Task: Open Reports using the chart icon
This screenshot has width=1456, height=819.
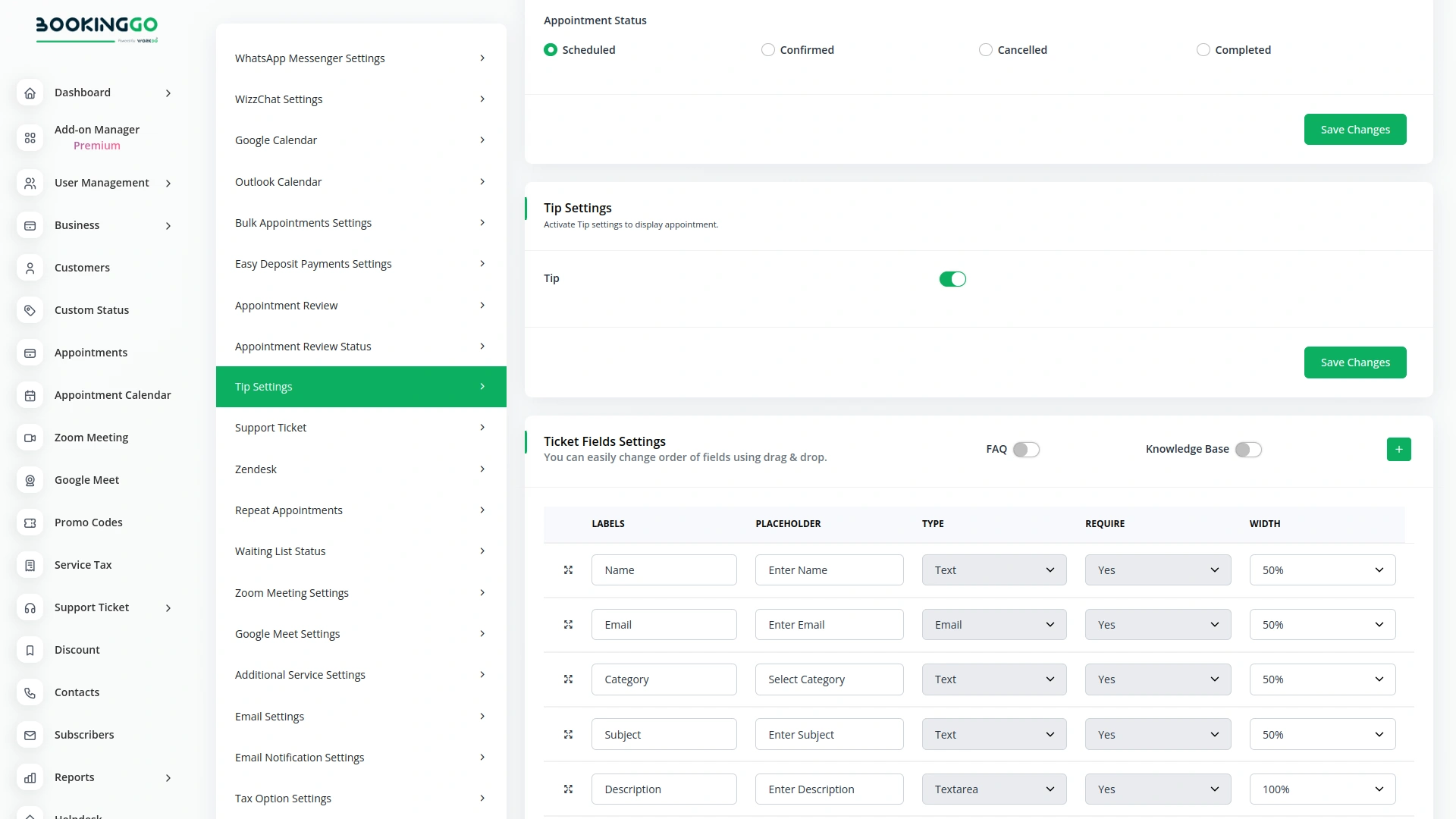Action: coord(30,777)
